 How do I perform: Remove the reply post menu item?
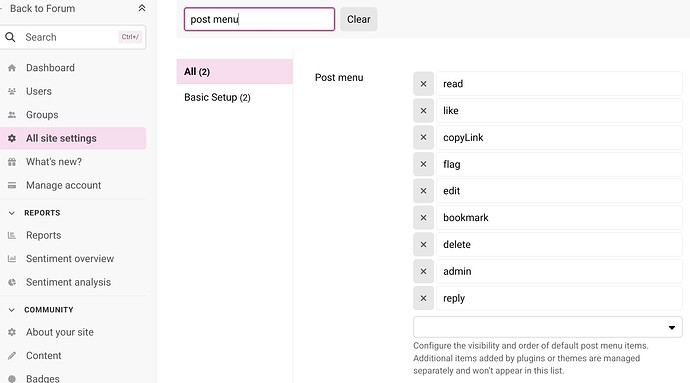click(423, 298)
